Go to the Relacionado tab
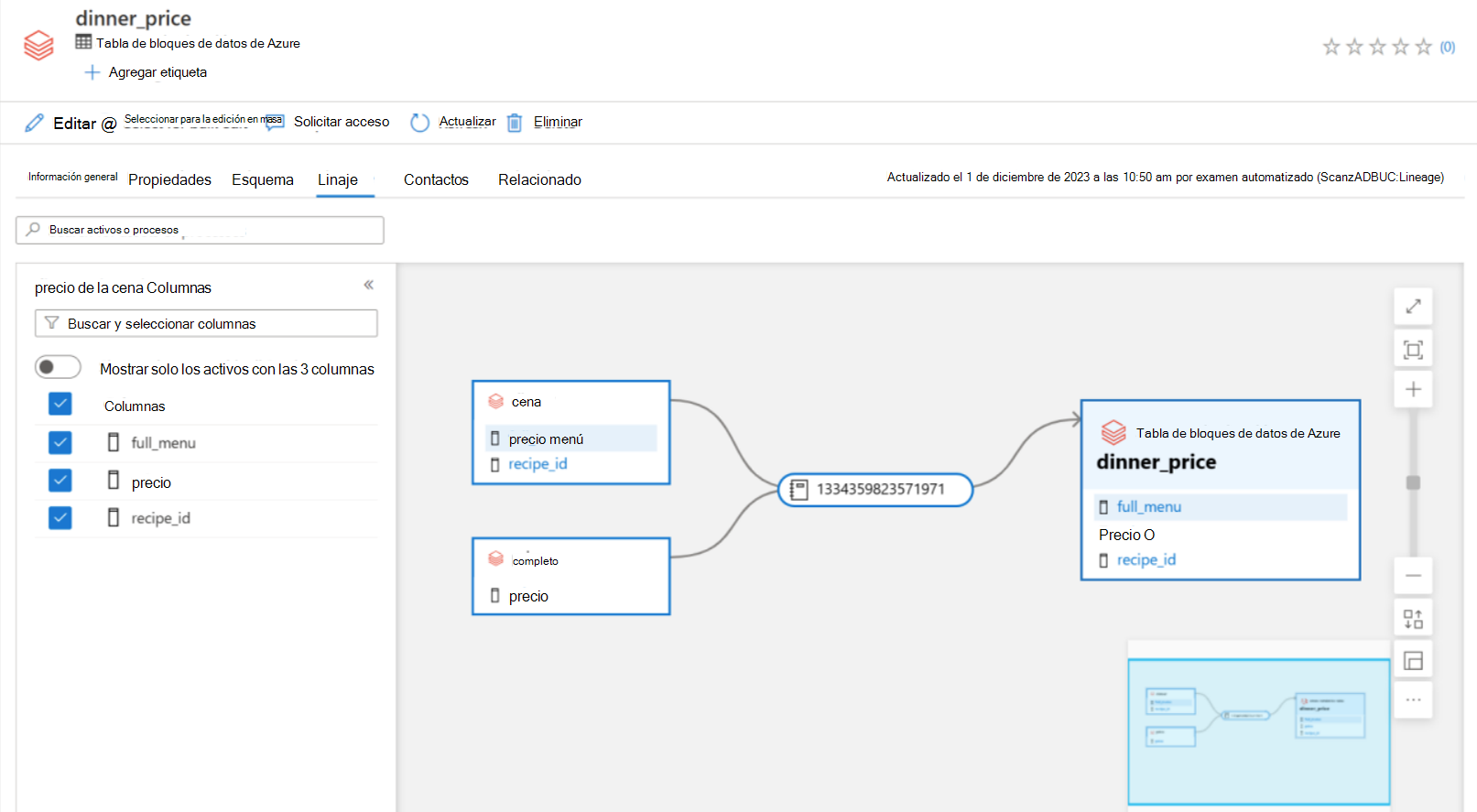Screen dimensions: 1477x812 [x=539, y=179]
